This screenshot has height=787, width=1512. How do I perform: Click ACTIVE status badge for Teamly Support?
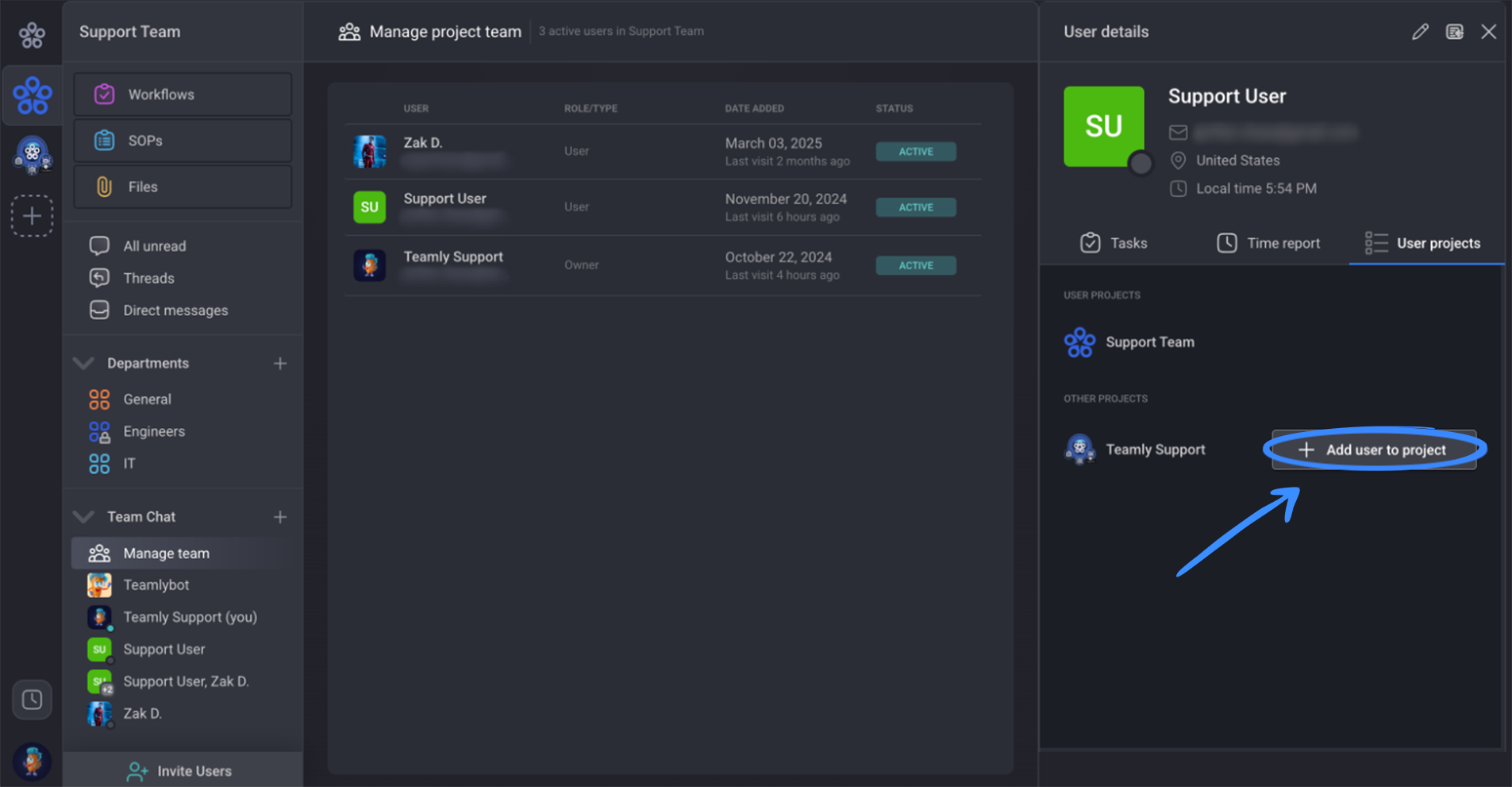[x=916, y=265]
